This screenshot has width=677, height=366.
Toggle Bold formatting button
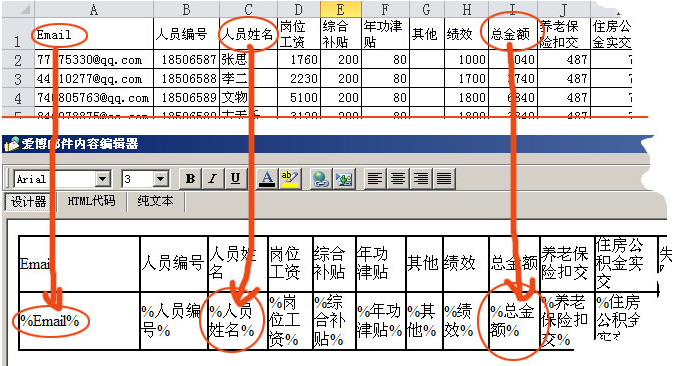pos(190,179)
